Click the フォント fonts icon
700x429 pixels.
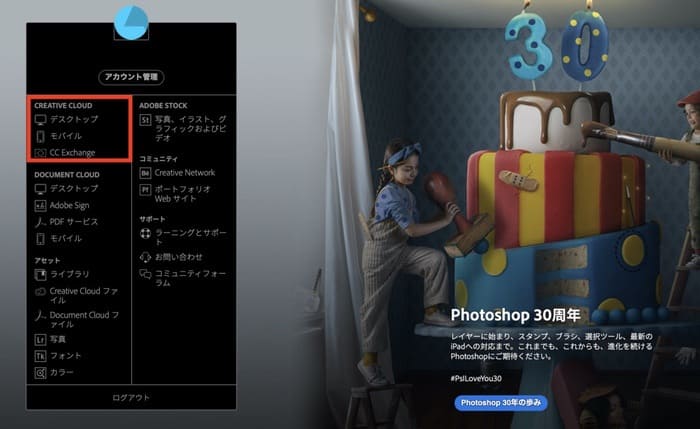[x=40, y=356]
